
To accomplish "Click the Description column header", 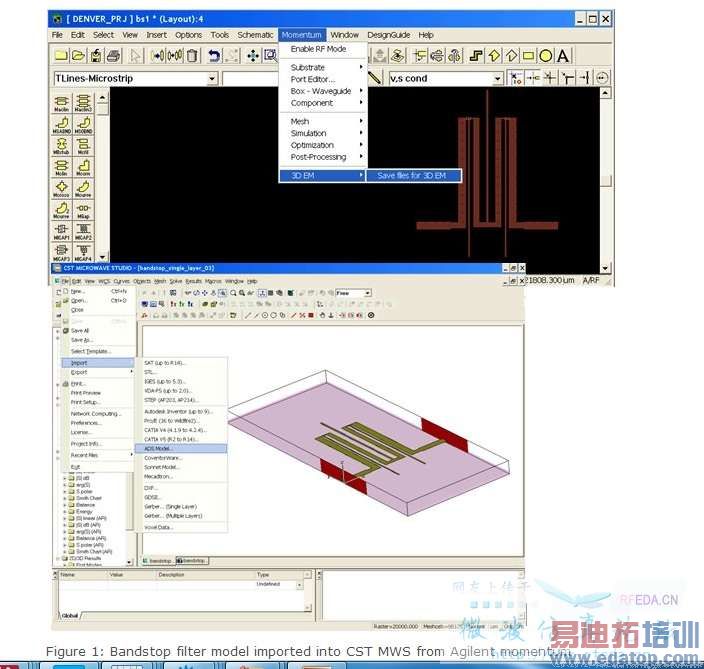I will [171, 575].
